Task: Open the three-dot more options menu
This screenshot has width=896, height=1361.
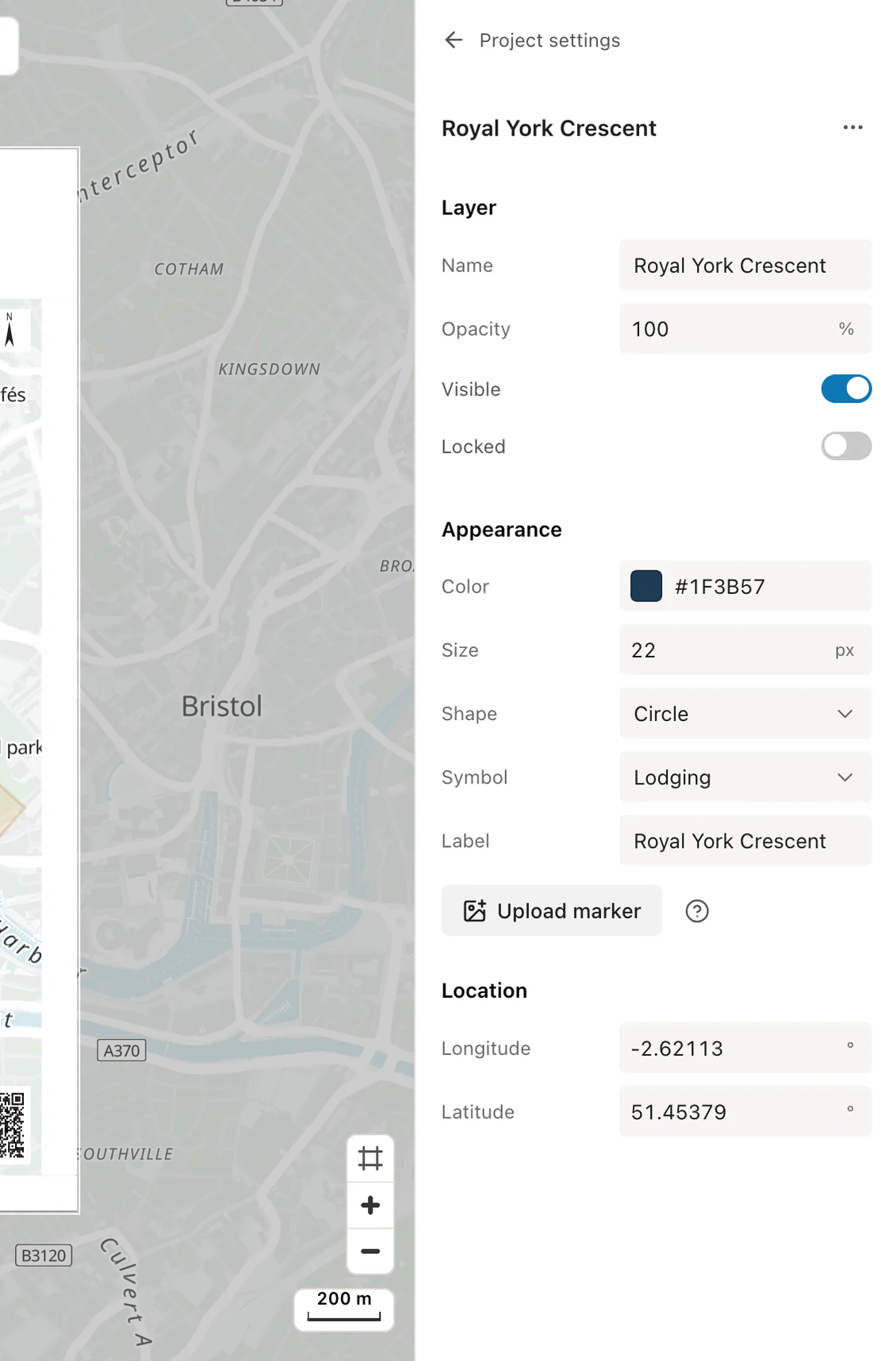Action: [852, 127]
